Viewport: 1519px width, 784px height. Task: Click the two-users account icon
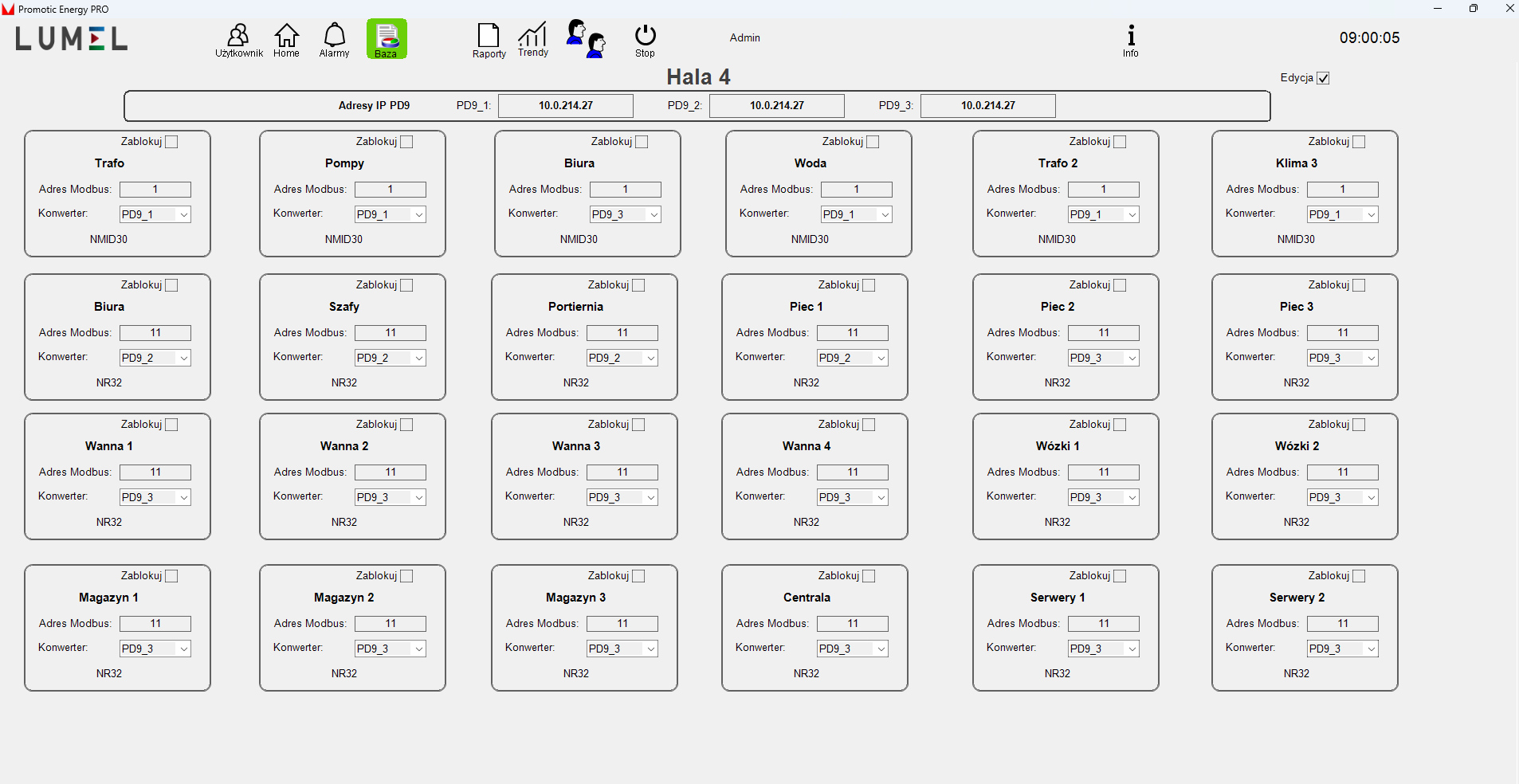pos(586,39)
